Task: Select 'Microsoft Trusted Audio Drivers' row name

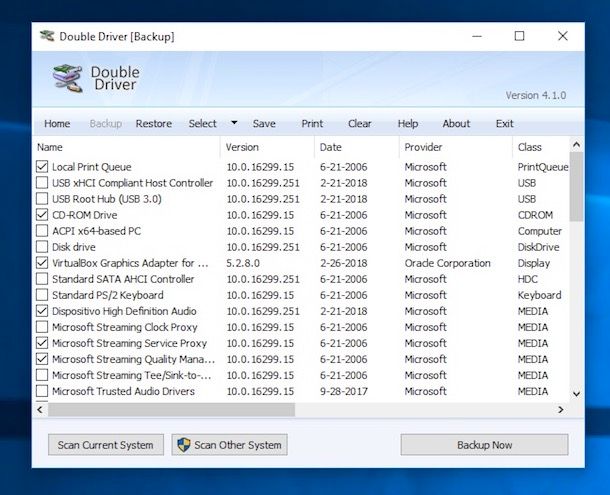Action: click(123, 391)
